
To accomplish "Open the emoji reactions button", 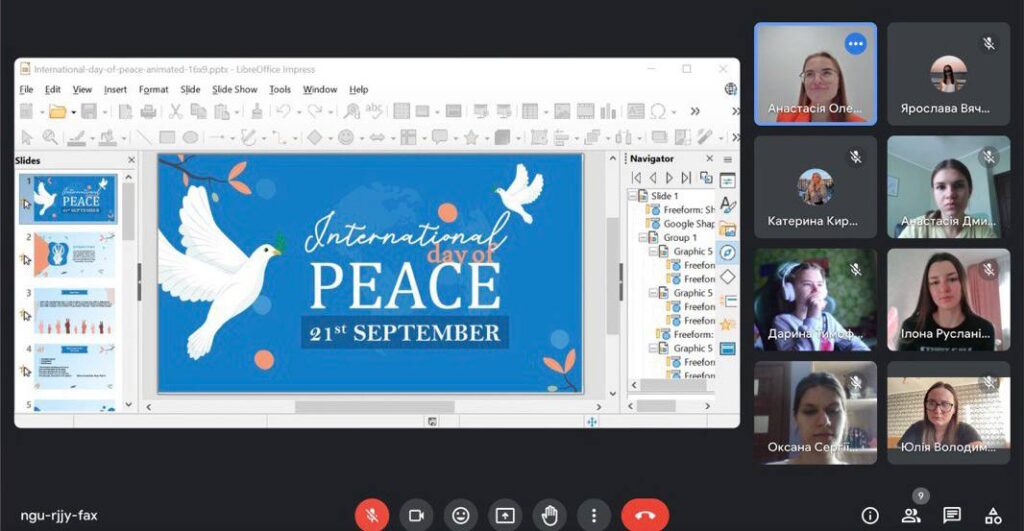I will pyautogui.click(x=460, y=515).
